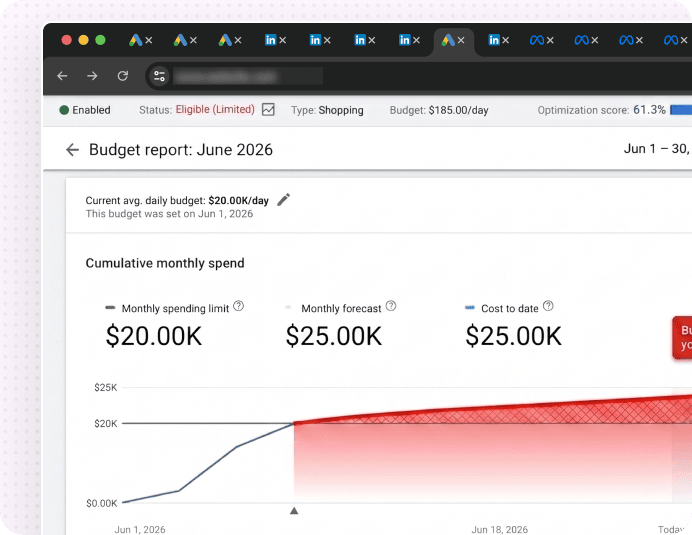Open the second Meta browser tab
This screenshot has height=535, width=692.
point(582,41)
